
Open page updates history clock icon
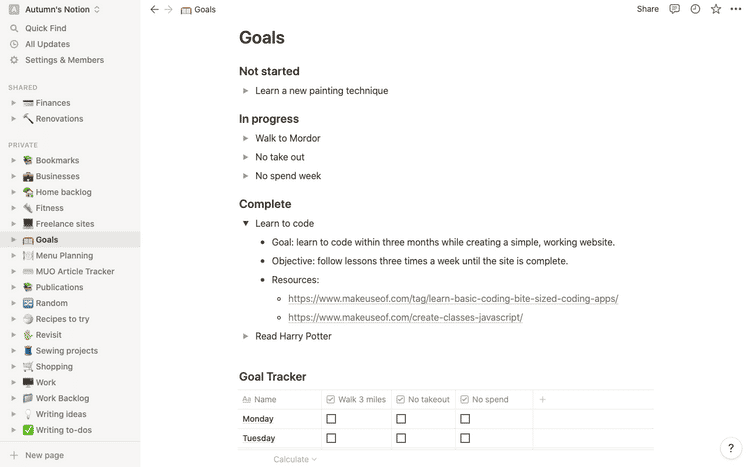point(695,9)
